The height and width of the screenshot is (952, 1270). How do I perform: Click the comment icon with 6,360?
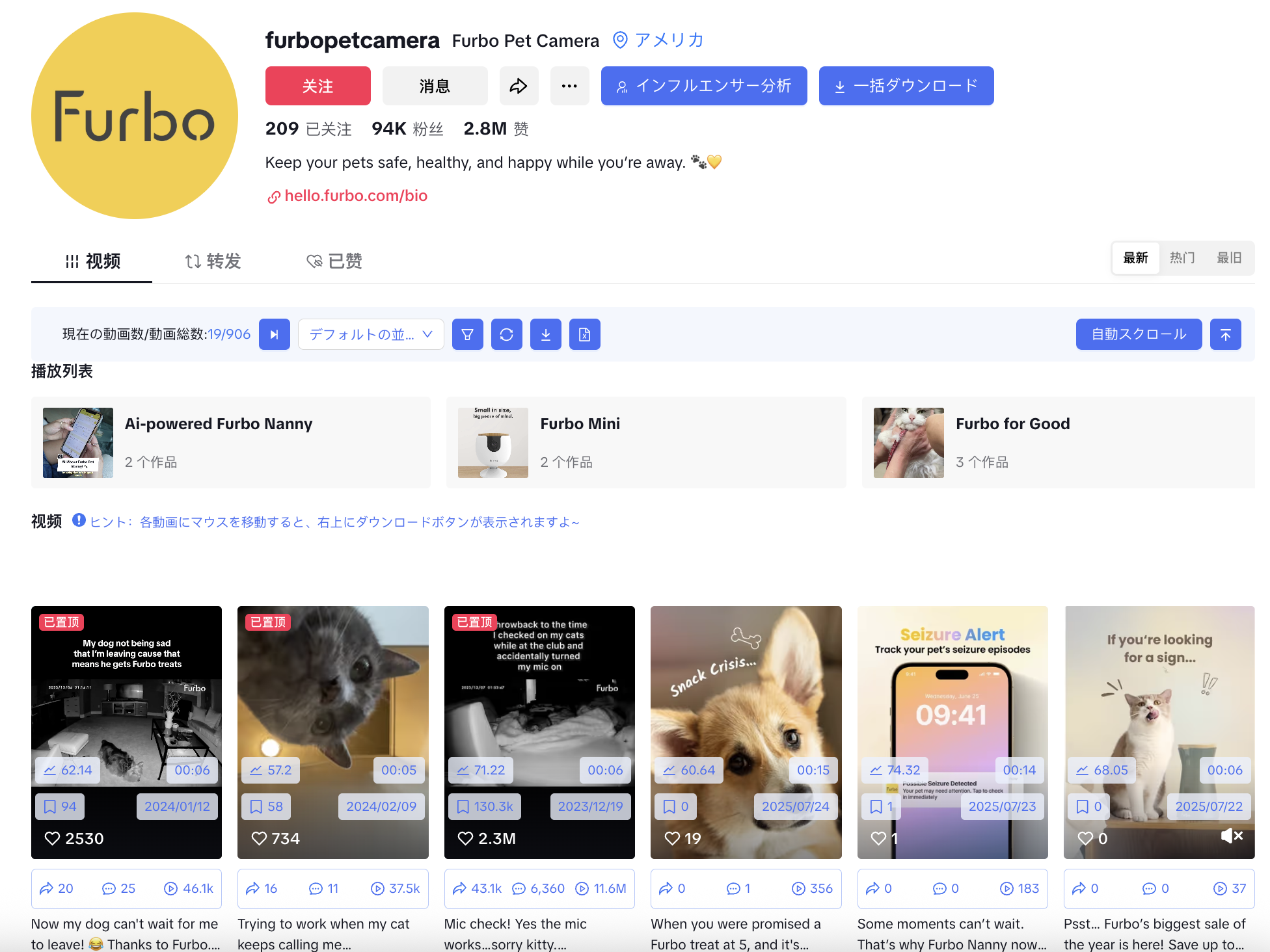[x=519, y=888]
